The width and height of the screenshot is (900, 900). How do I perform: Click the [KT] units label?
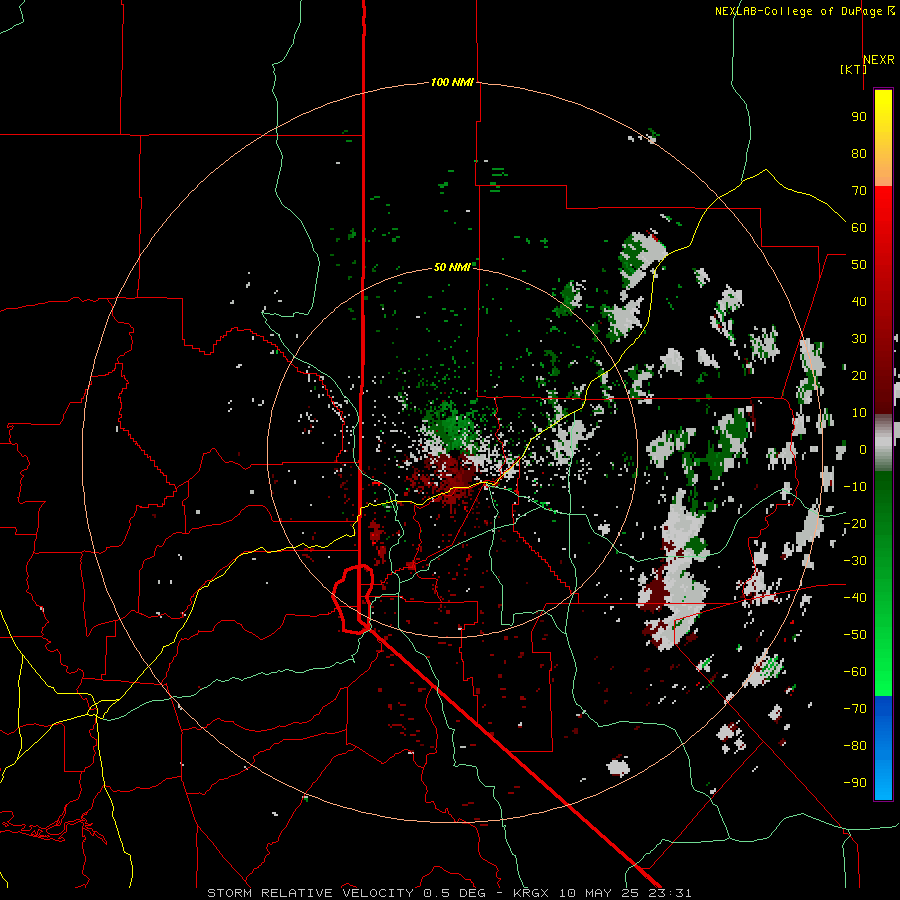click(854, 69)
